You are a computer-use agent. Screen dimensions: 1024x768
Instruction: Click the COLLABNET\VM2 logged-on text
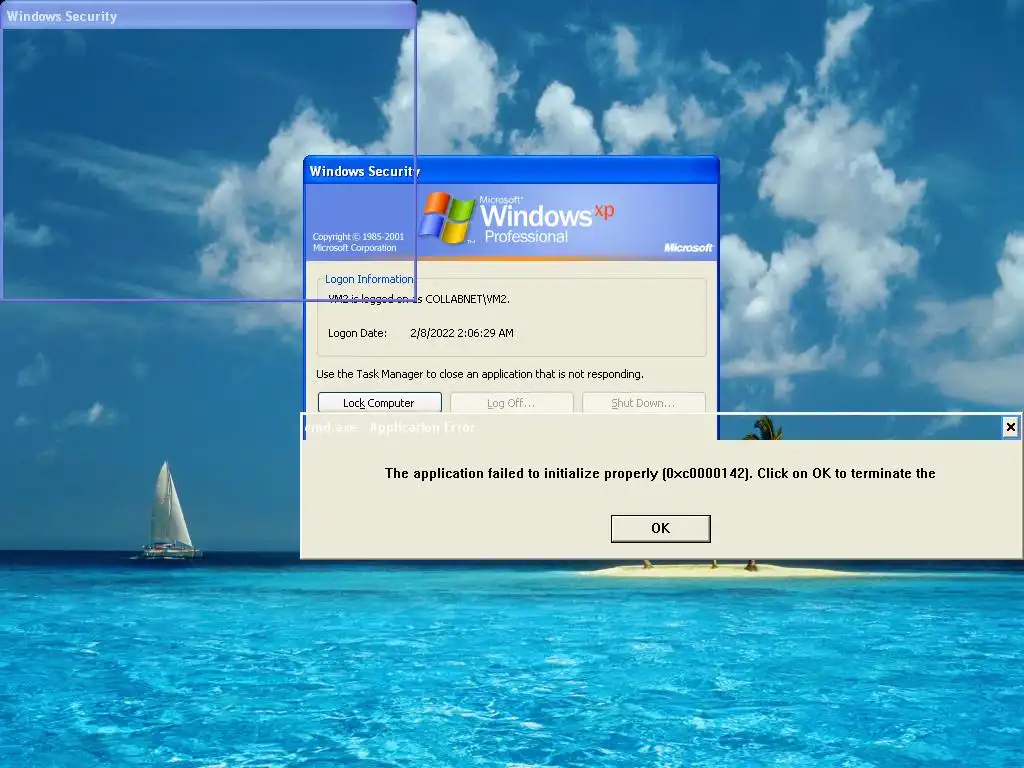(x=419, y=299)
